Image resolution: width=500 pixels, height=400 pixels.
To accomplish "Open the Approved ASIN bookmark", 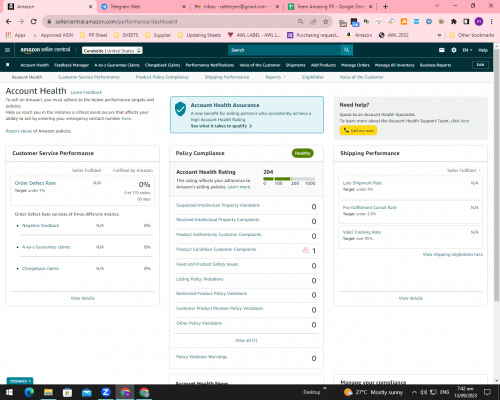I will coord(53,35).
